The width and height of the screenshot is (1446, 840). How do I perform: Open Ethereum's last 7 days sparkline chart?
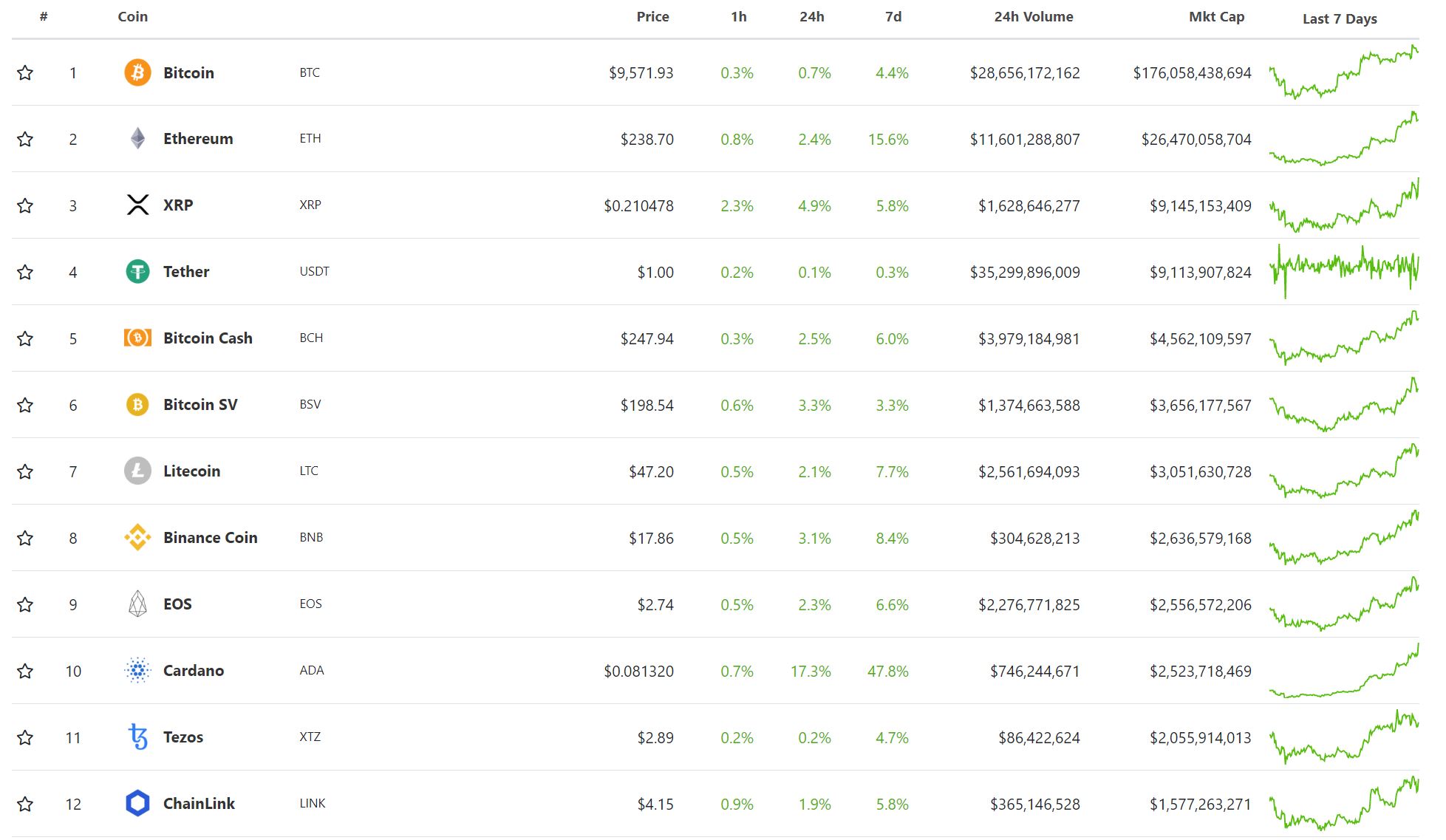(1343, 139)
